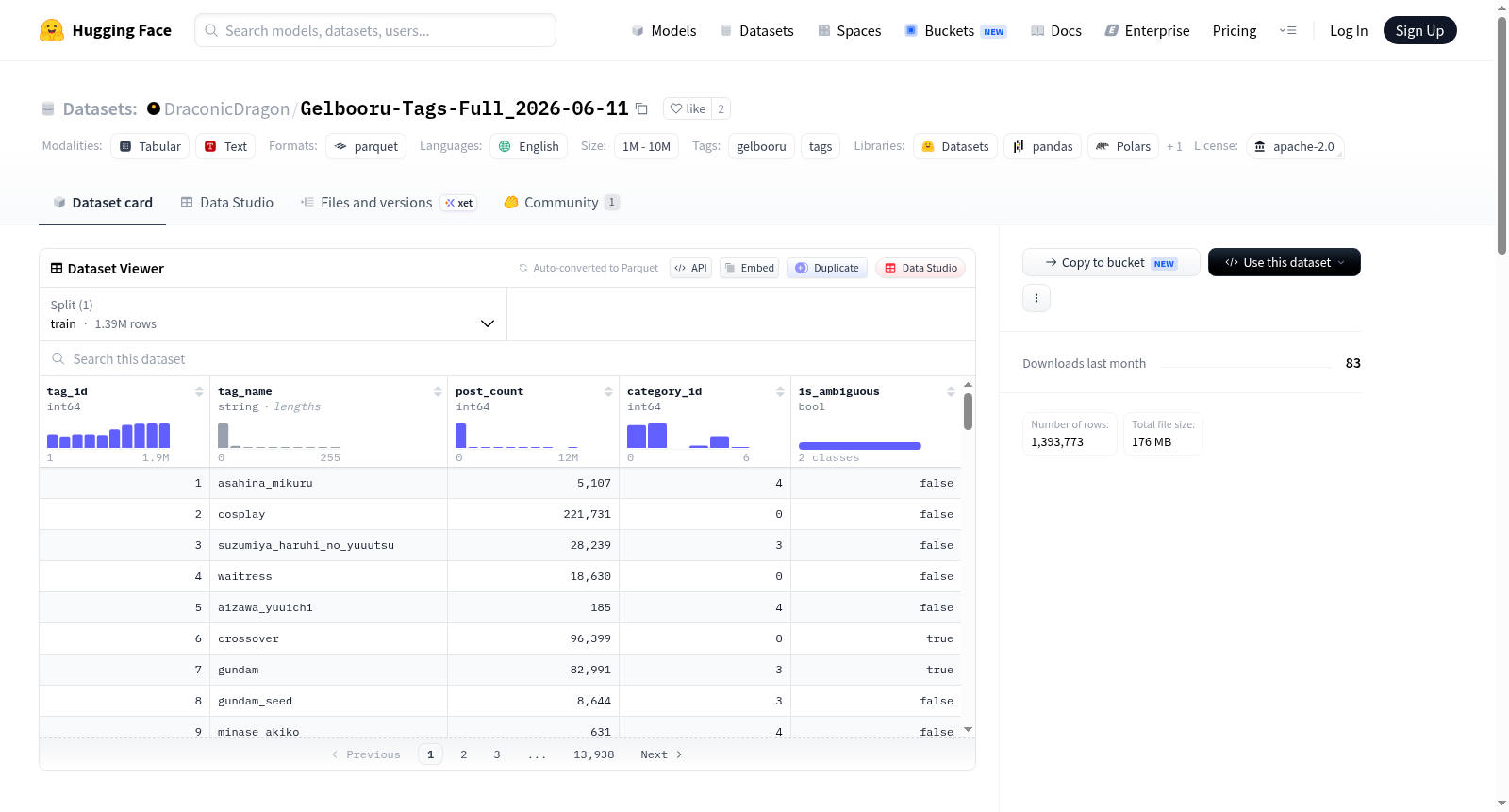Click the suzumiya_haruhi_no_yuuutsu cell
Image resolution: width=1509 pixels, height=812 pixels.
pos(328,545)
